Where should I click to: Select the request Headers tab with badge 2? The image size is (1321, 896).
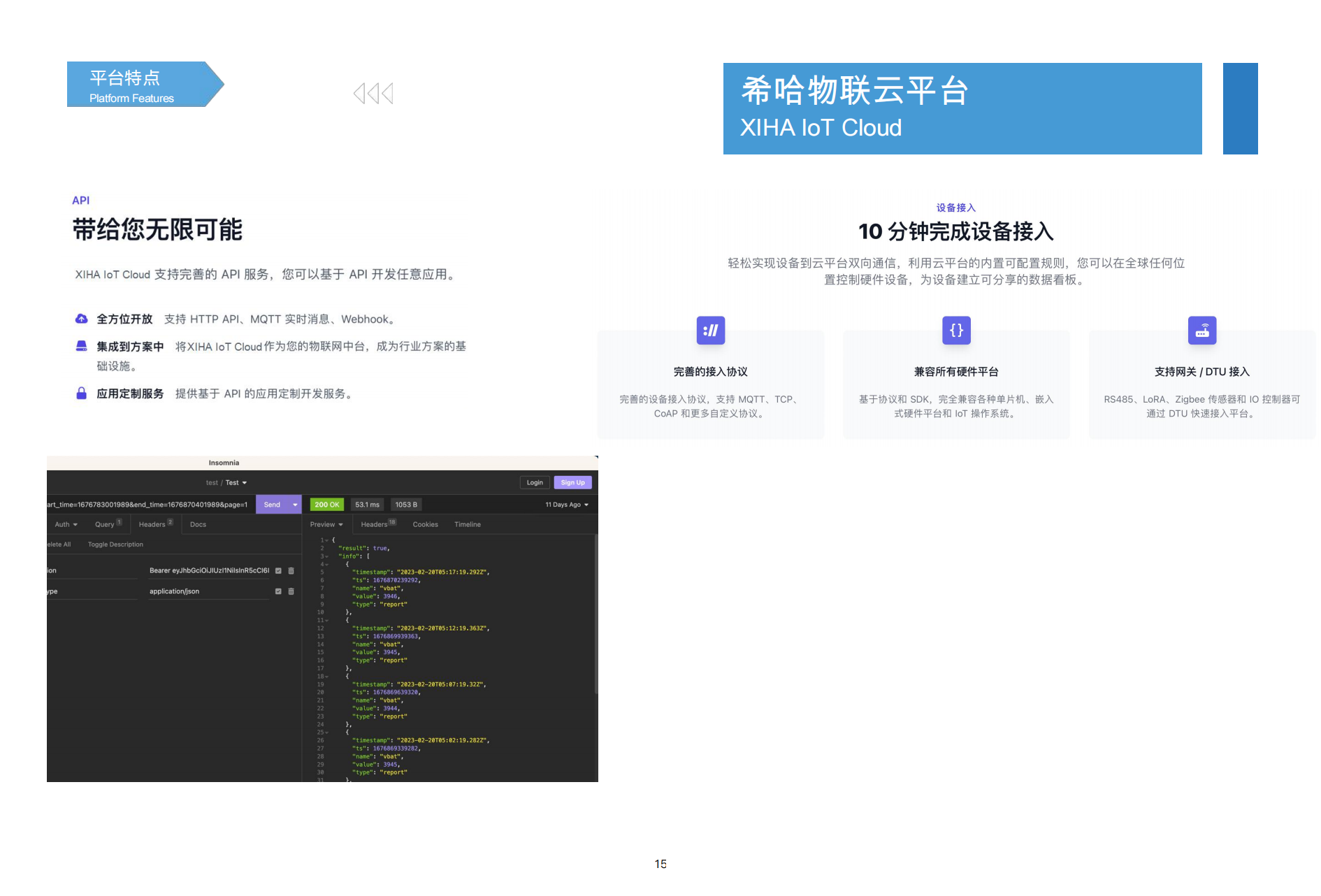click(156, 524)
